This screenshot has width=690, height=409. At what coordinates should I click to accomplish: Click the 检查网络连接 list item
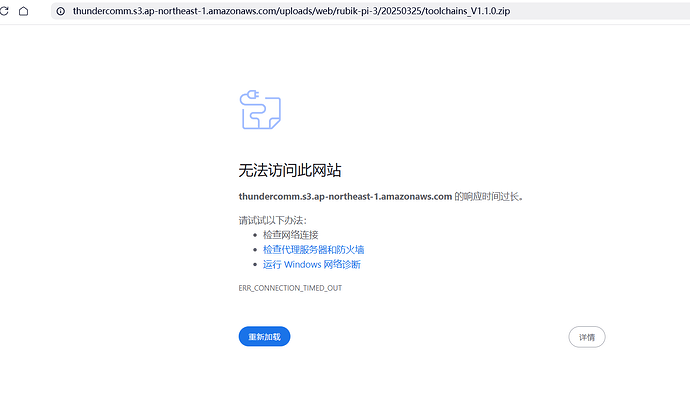[x=292, y=234]
